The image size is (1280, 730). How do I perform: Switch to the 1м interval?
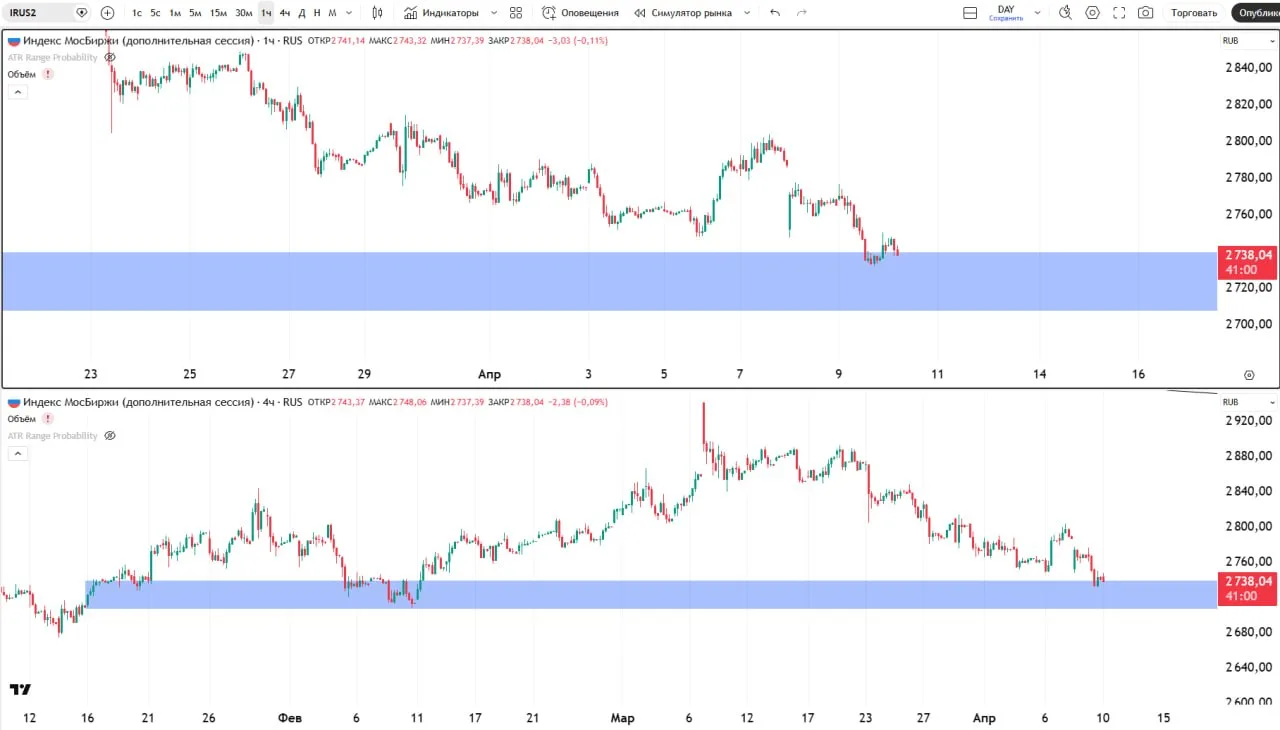175,13
